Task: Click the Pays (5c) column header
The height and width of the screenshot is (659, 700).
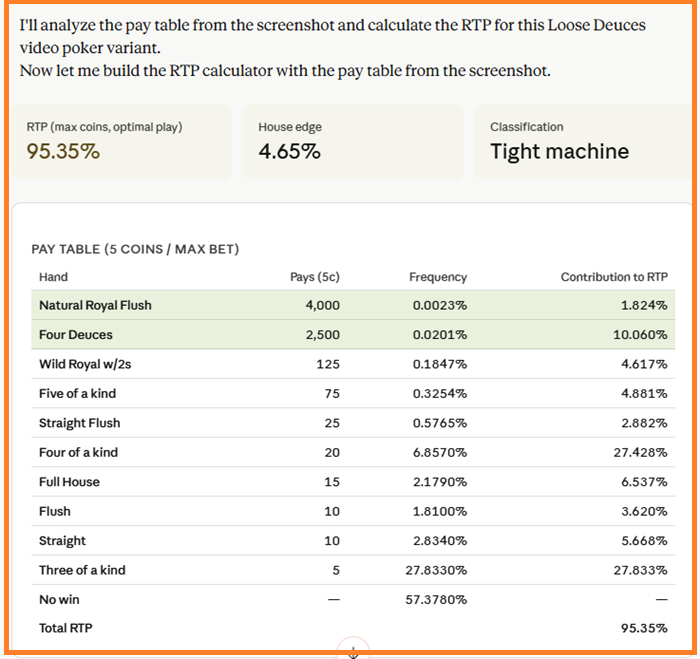Action: pyautogui.click(x=314, y=277)
